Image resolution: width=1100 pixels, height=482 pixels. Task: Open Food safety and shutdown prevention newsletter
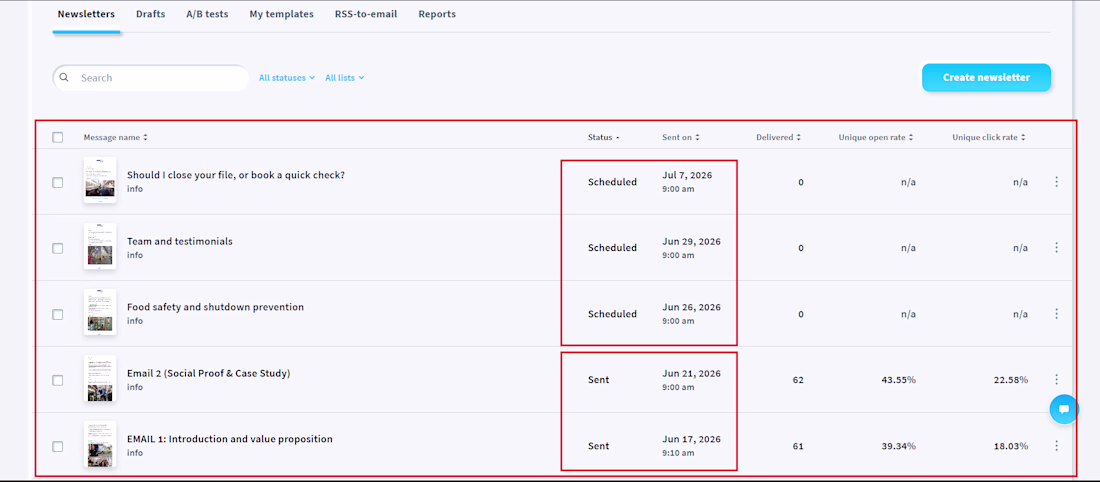point(215,307)
